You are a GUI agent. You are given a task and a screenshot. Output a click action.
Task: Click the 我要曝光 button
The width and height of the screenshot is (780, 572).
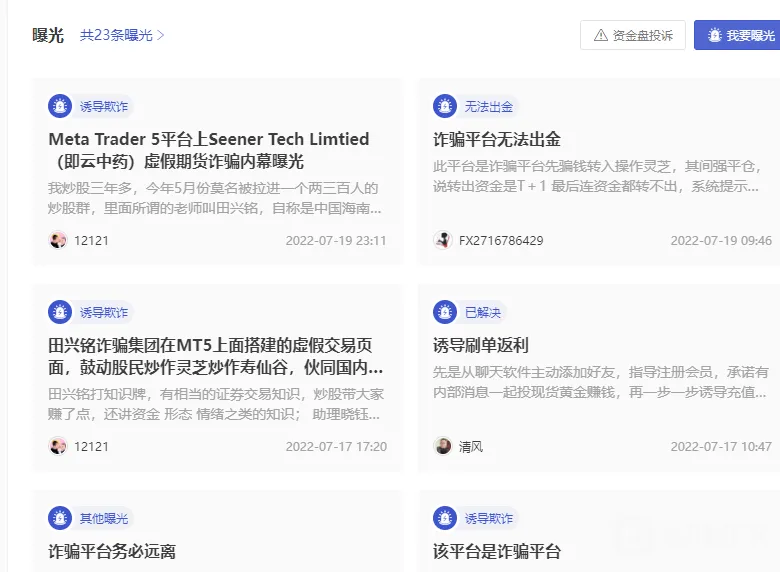(737, 35)
